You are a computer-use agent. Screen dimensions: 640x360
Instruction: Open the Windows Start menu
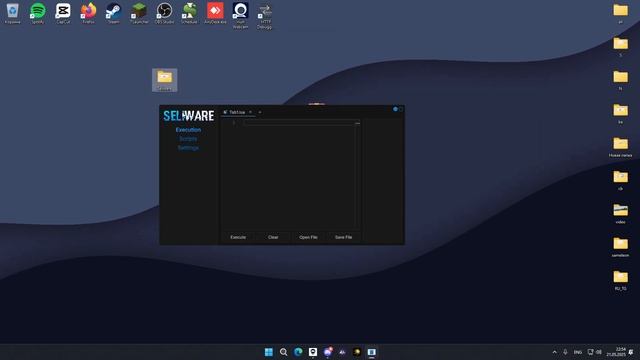pyautogui.click(x=269, y=352)
